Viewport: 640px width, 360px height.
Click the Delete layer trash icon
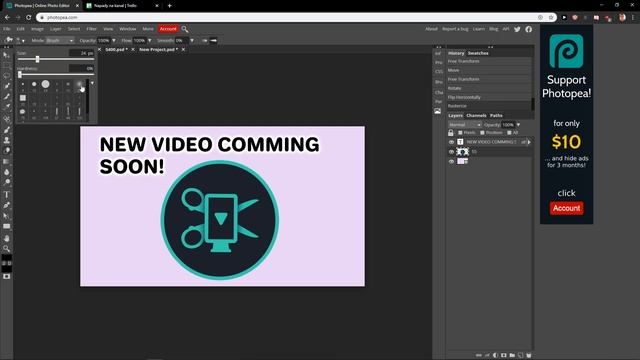pyautogui.click(x=529, y=355)
